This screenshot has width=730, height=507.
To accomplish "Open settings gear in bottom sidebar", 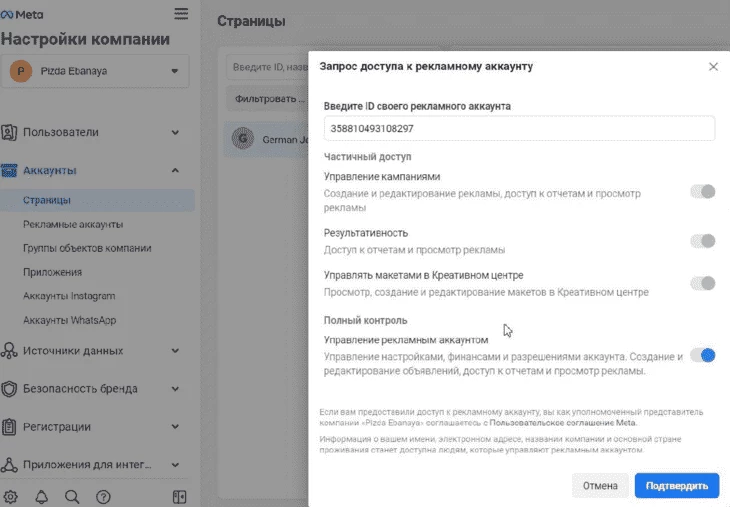I will (10, 497).
